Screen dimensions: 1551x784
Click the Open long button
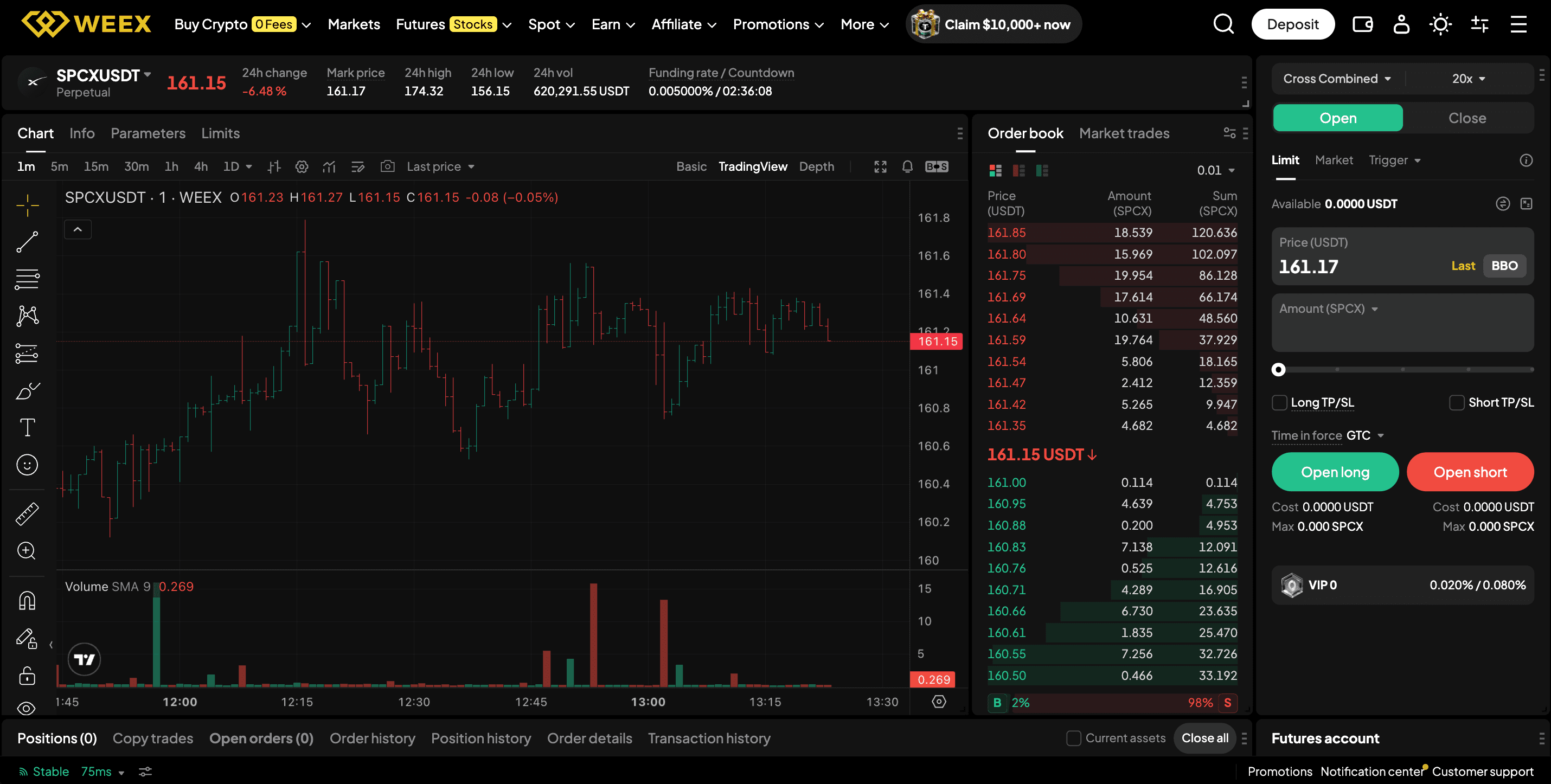[x=1335, y=472]
